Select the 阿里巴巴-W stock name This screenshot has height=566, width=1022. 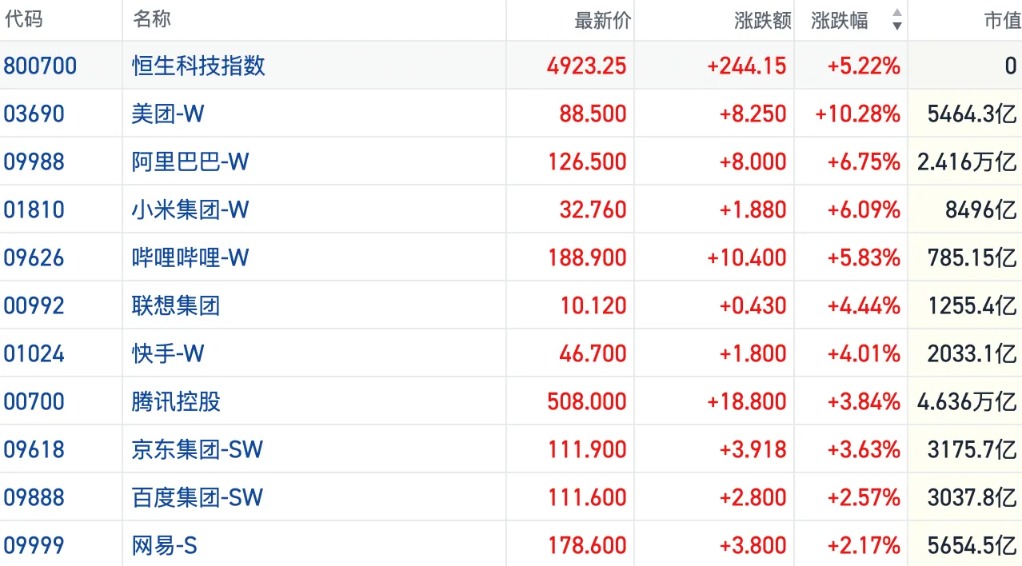[x=190, y=162]
